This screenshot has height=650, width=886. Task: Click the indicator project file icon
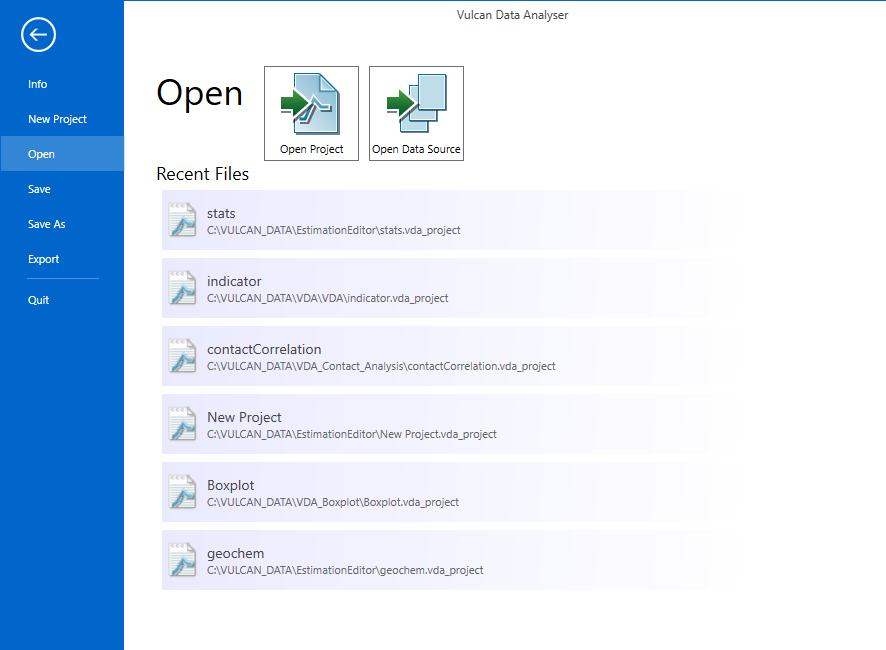[183, 288]
